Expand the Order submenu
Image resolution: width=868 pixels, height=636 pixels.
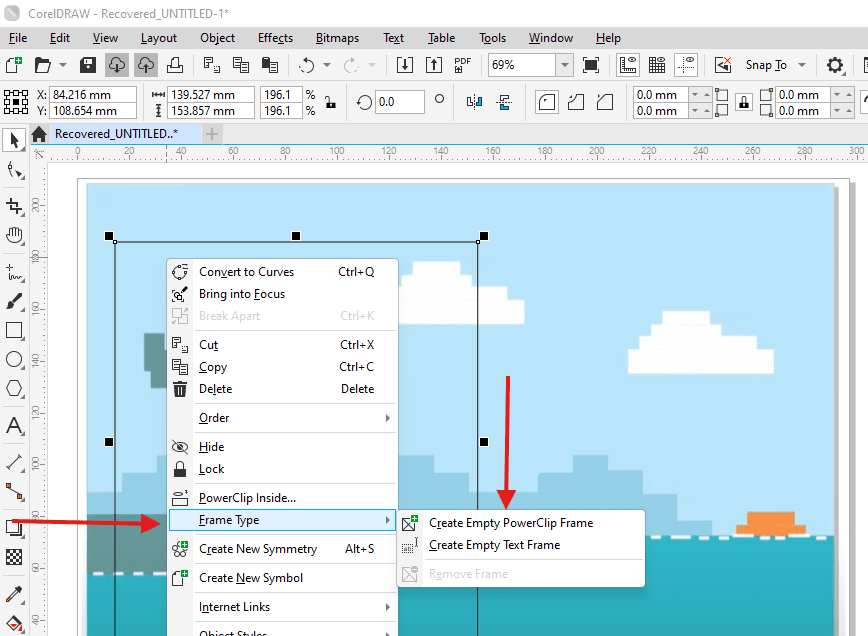click(282, 418)
